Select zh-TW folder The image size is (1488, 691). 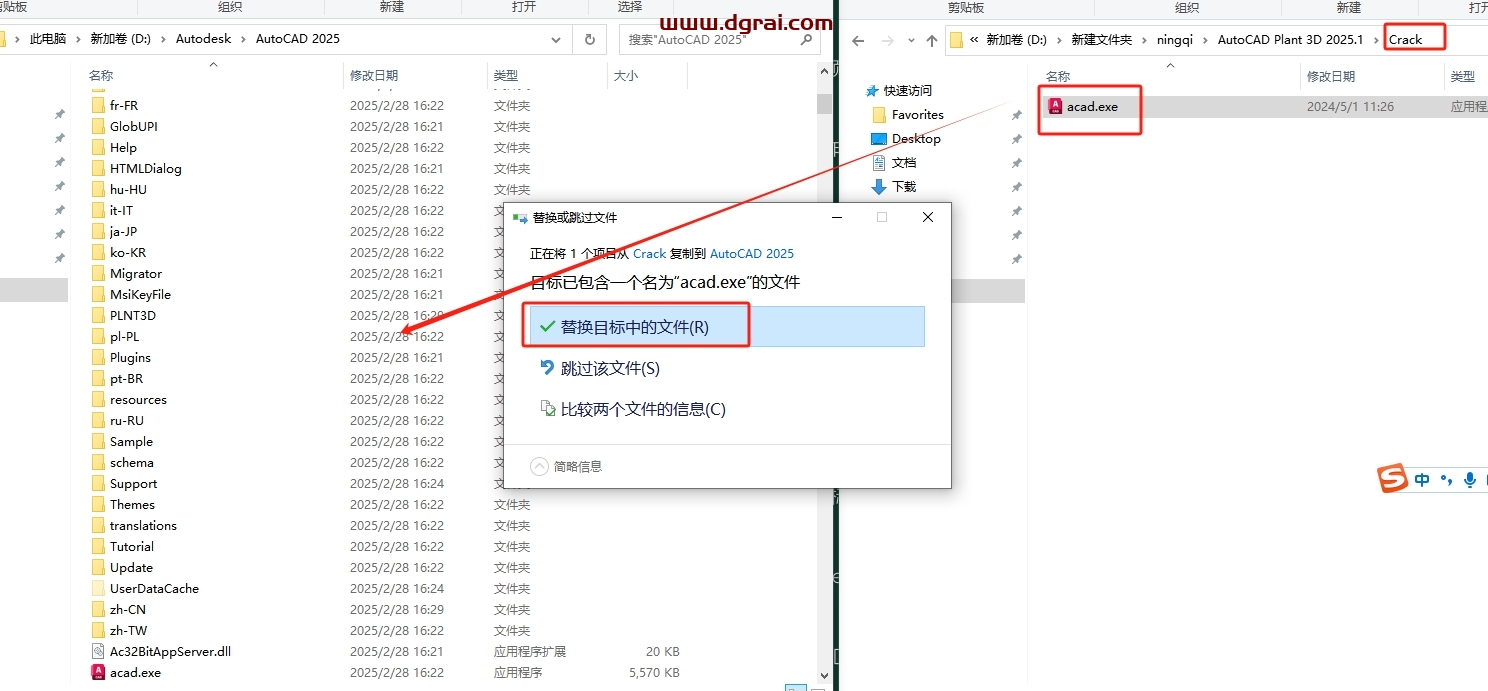128,630
